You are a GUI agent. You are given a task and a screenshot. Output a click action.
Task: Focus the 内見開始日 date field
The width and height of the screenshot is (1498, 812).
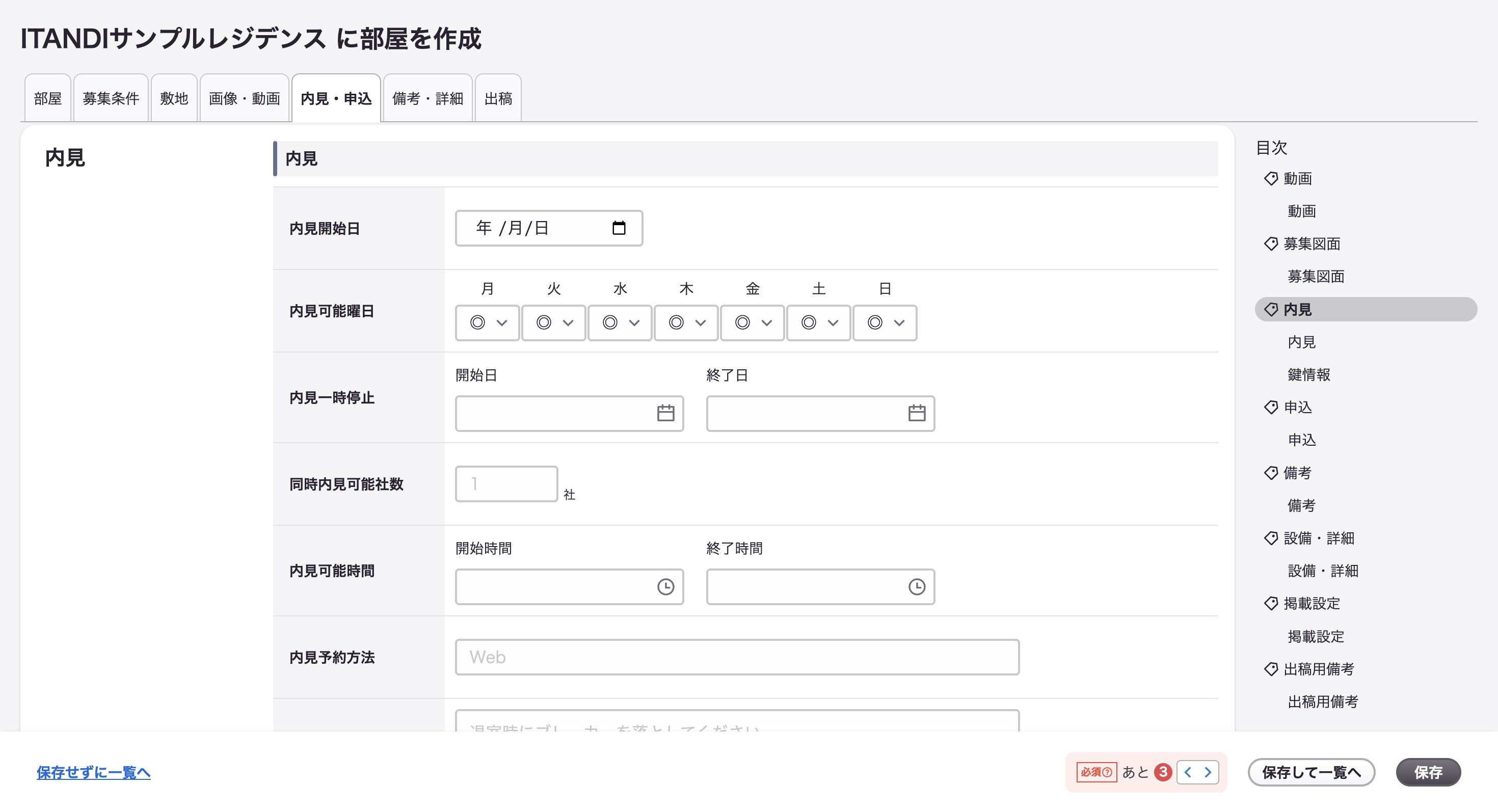(549, 228)
